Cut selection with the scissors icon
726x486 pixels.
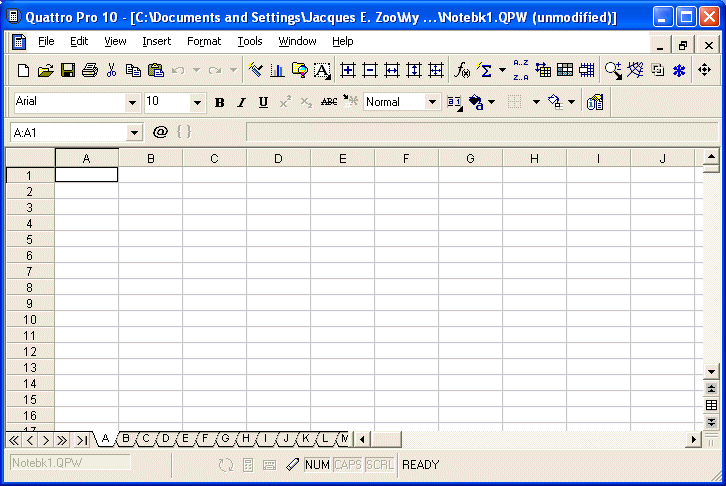coord(111,70)
